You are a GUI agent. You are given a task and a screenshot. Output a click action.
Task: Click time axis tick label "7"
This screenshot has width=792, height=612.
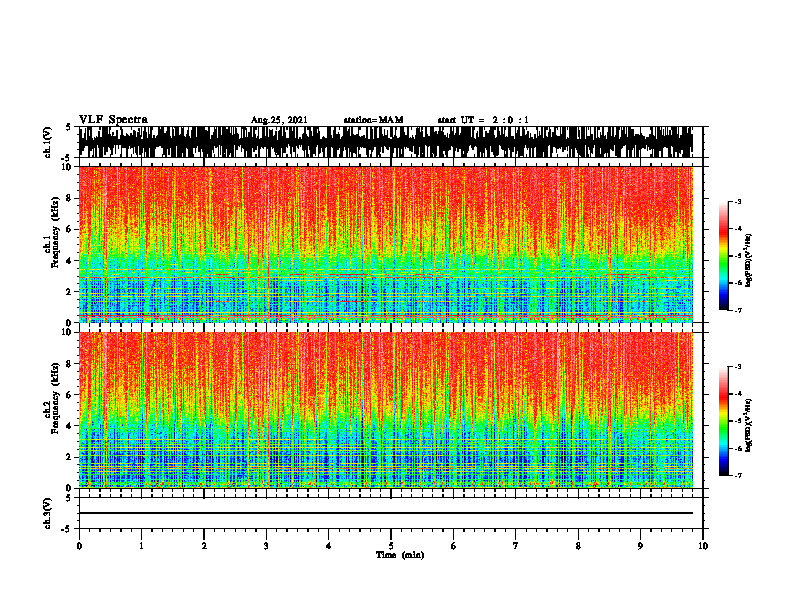(x=516, y=546)
